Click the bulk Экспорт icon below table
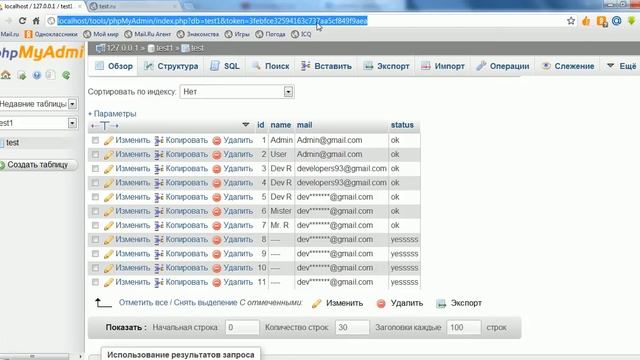This screenshot has height=360, width=640. click(x=441, y=303)
